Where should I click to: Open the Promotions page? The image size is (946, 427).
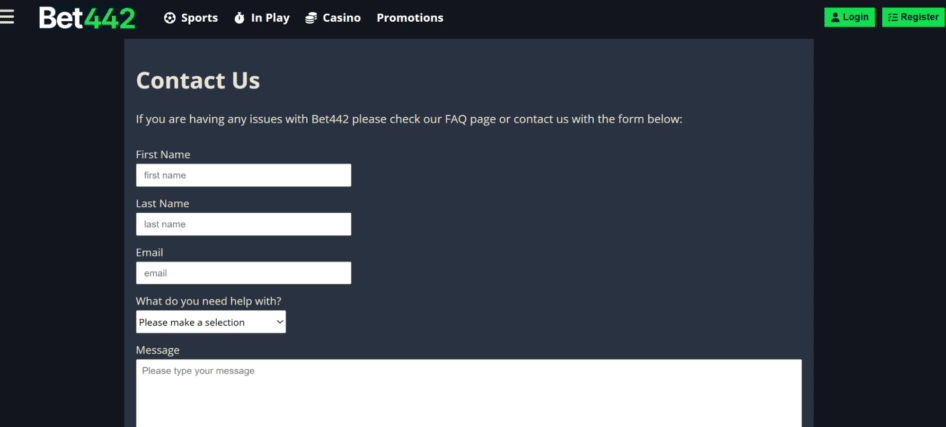click(409, 18)
